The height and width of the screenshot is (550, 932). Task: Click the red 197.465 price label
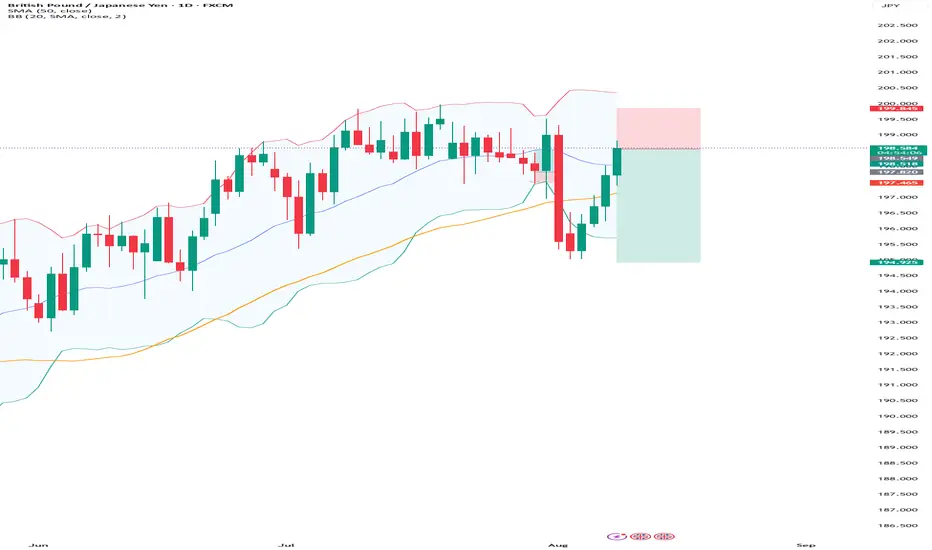click(x=896, y=183)
